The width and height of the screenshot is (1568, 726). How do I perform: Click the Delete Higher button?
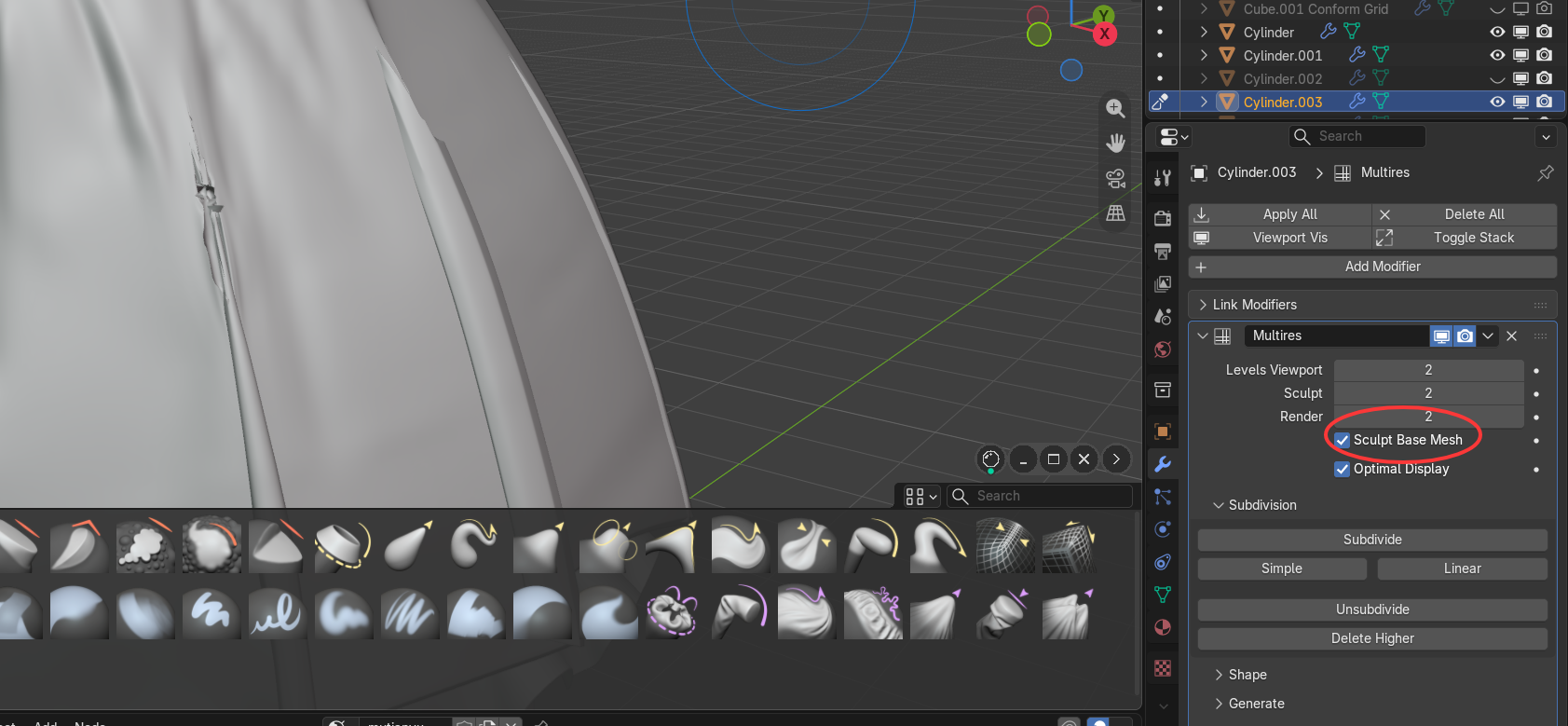coord(1372,638)
